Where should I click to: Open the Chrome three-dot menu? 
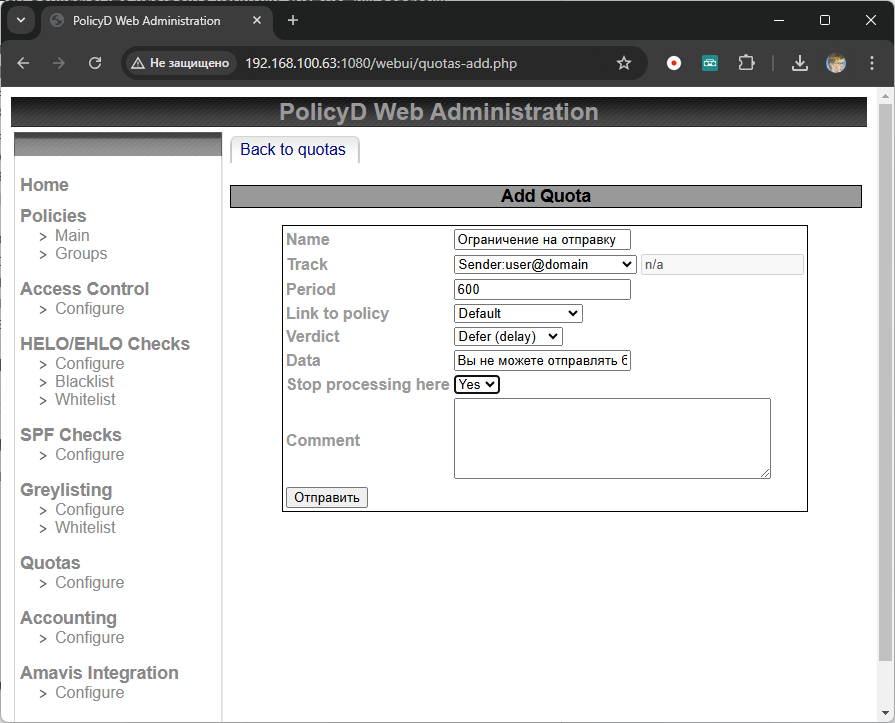click(872, 63)
